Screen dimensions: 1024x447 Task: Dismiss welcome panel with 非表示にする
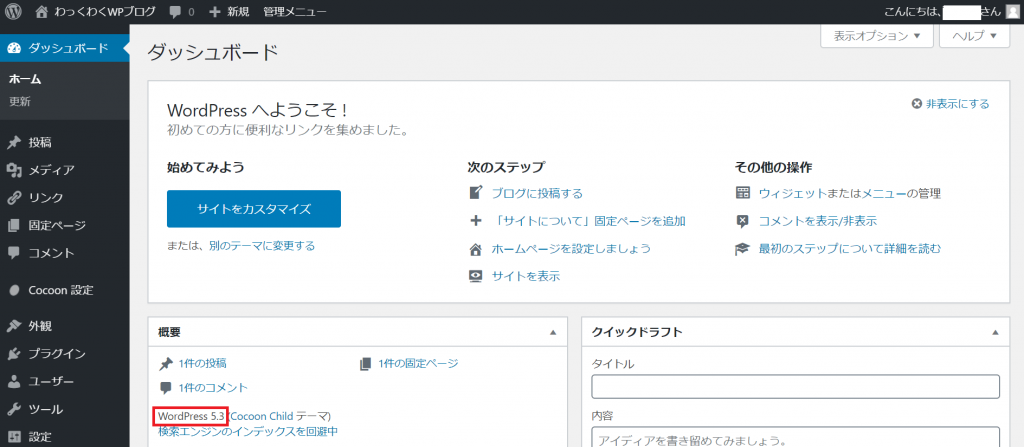point(950,104)
